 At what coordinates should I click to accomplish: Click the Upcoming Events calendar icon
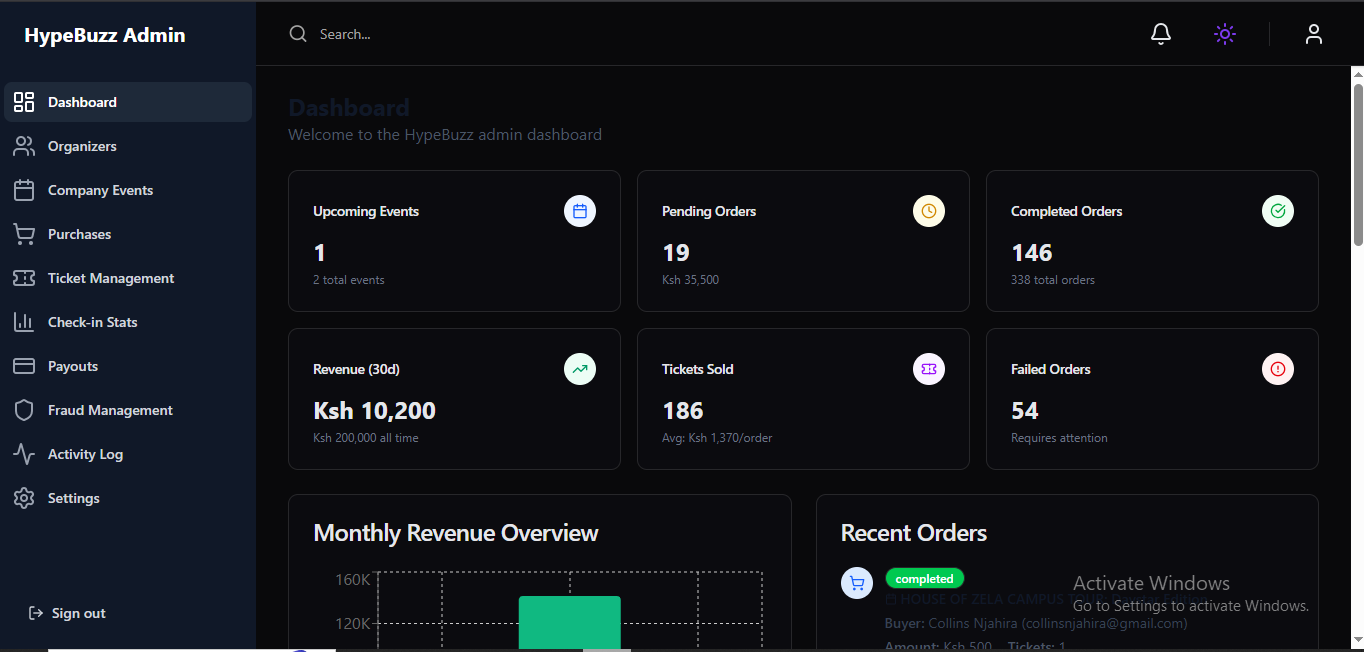tap(580, 211)
